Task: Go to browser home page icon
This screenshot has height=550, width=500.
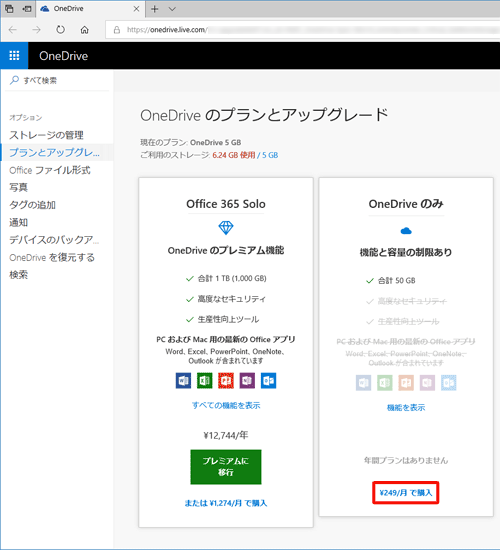Action: pyautogui.click(x=85, y=30)
